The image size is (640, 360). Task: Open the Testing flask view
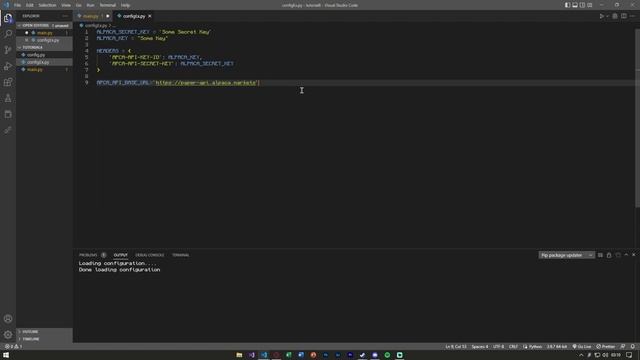pyautogui.click(x=8, y=98)
